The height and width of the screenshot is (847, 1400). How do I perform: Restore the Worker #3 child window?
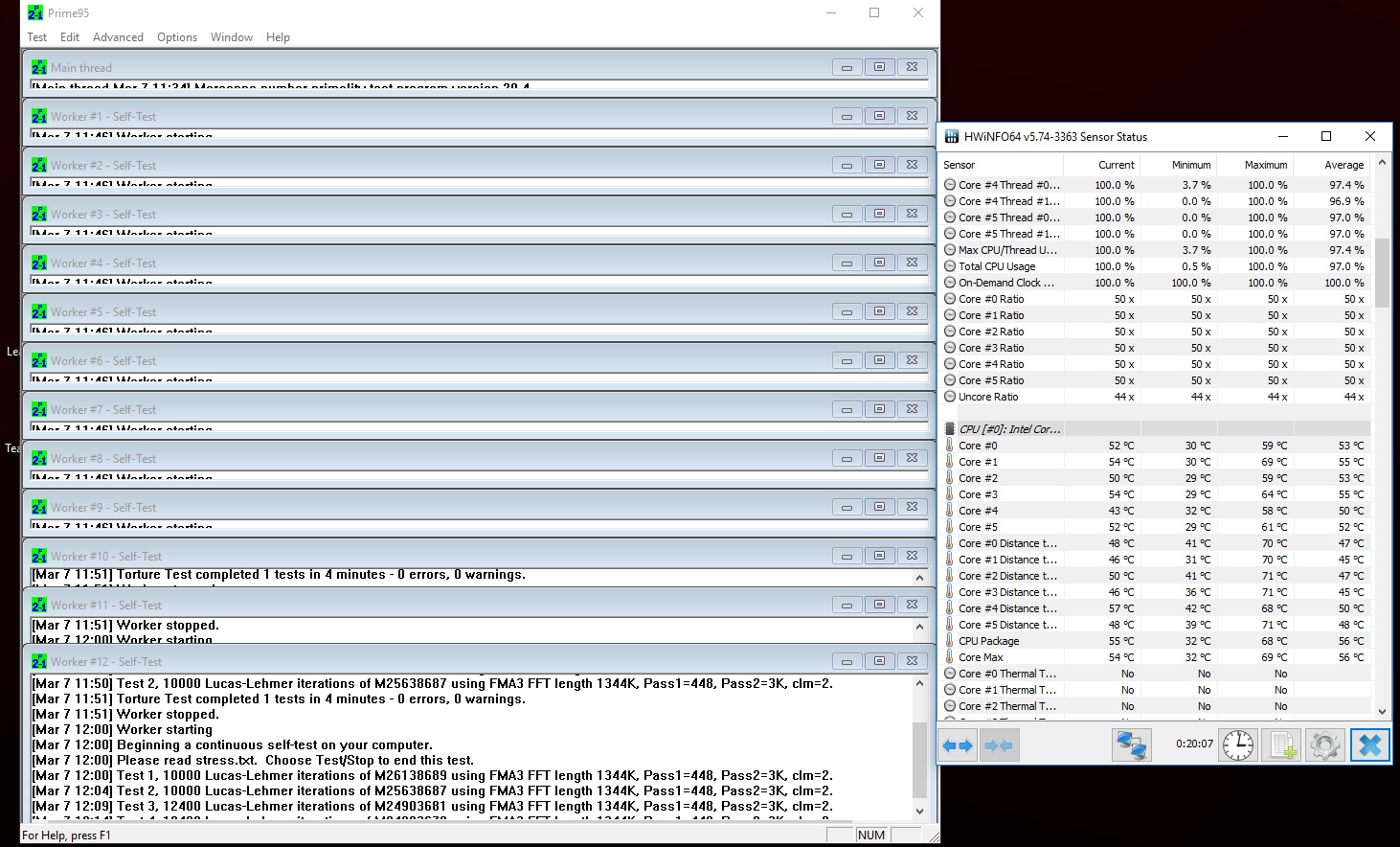coord(879,214)
